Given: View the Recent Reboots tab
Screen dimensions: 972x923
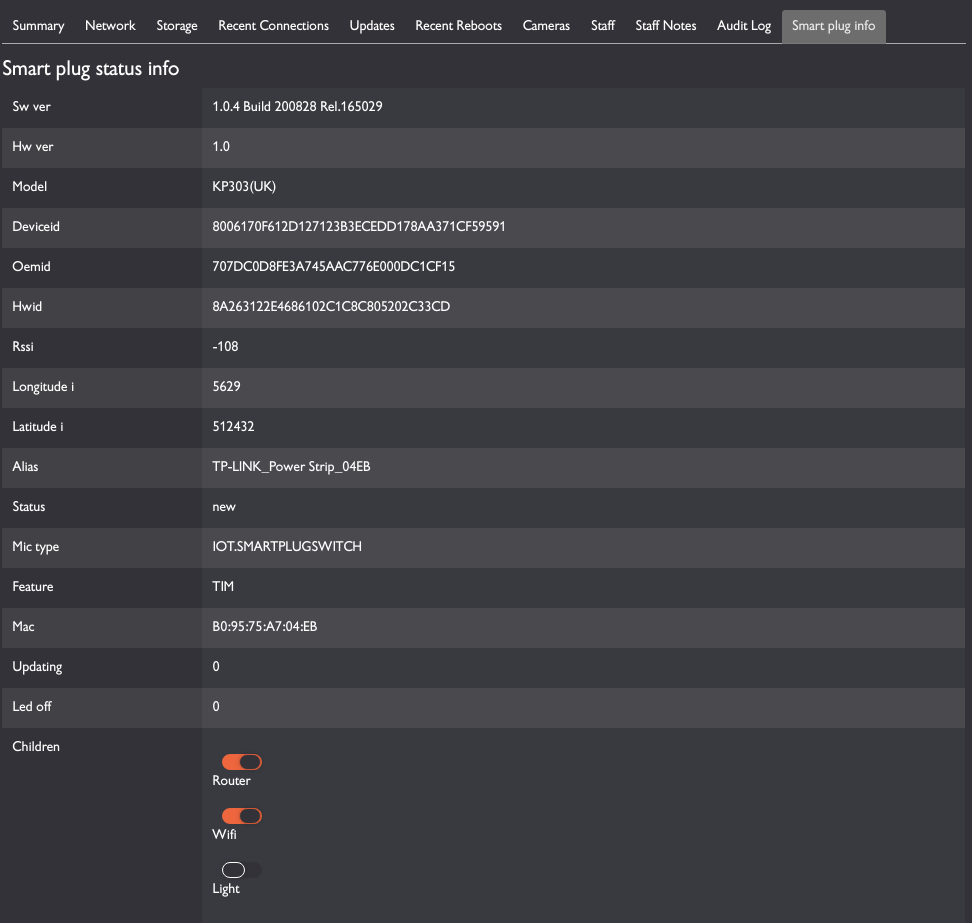Looking at the screenshot, I should tap(458, 26).
